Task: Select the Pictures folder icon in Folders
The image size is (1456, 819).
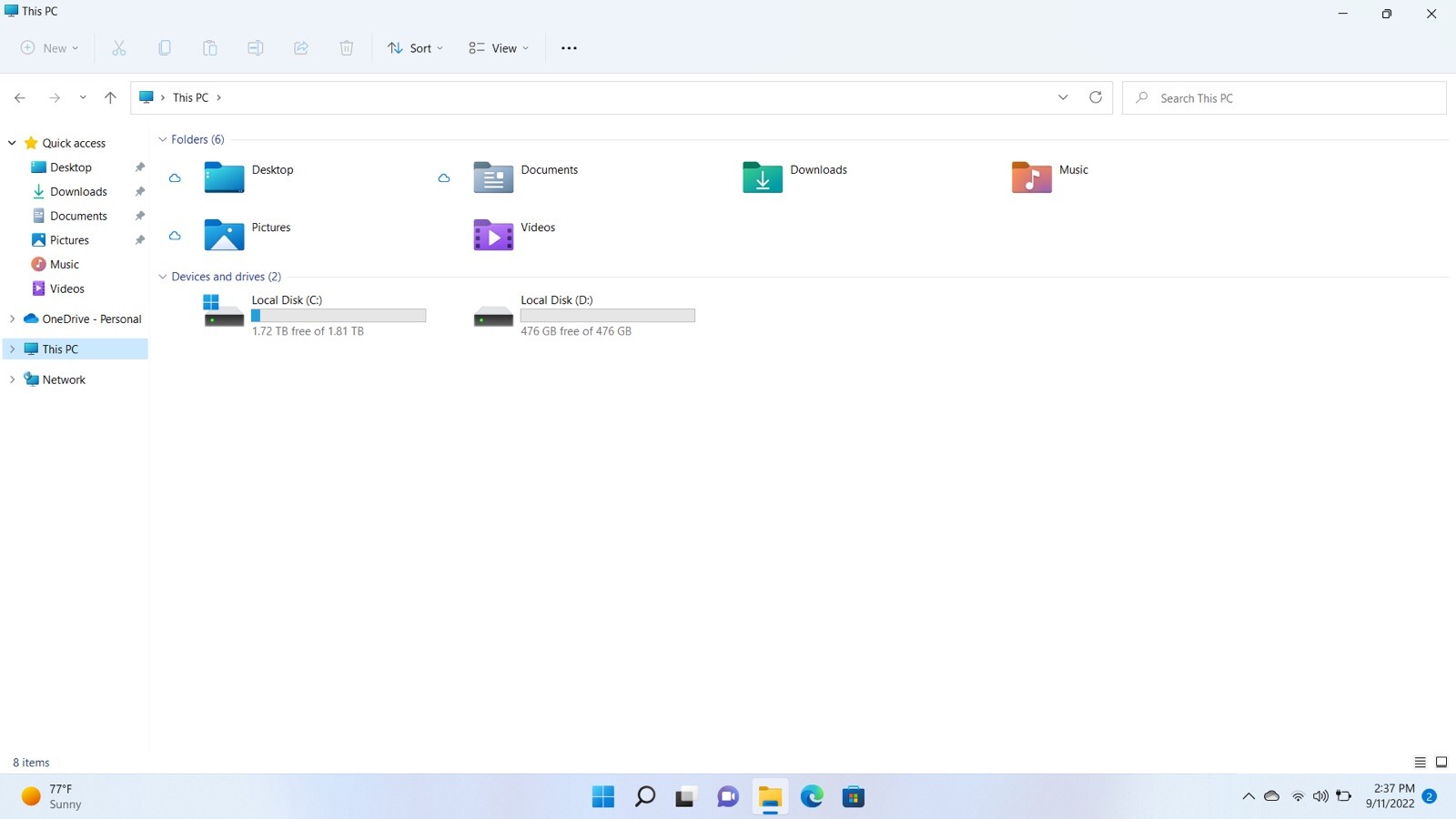Action: [x=224, y=235]
